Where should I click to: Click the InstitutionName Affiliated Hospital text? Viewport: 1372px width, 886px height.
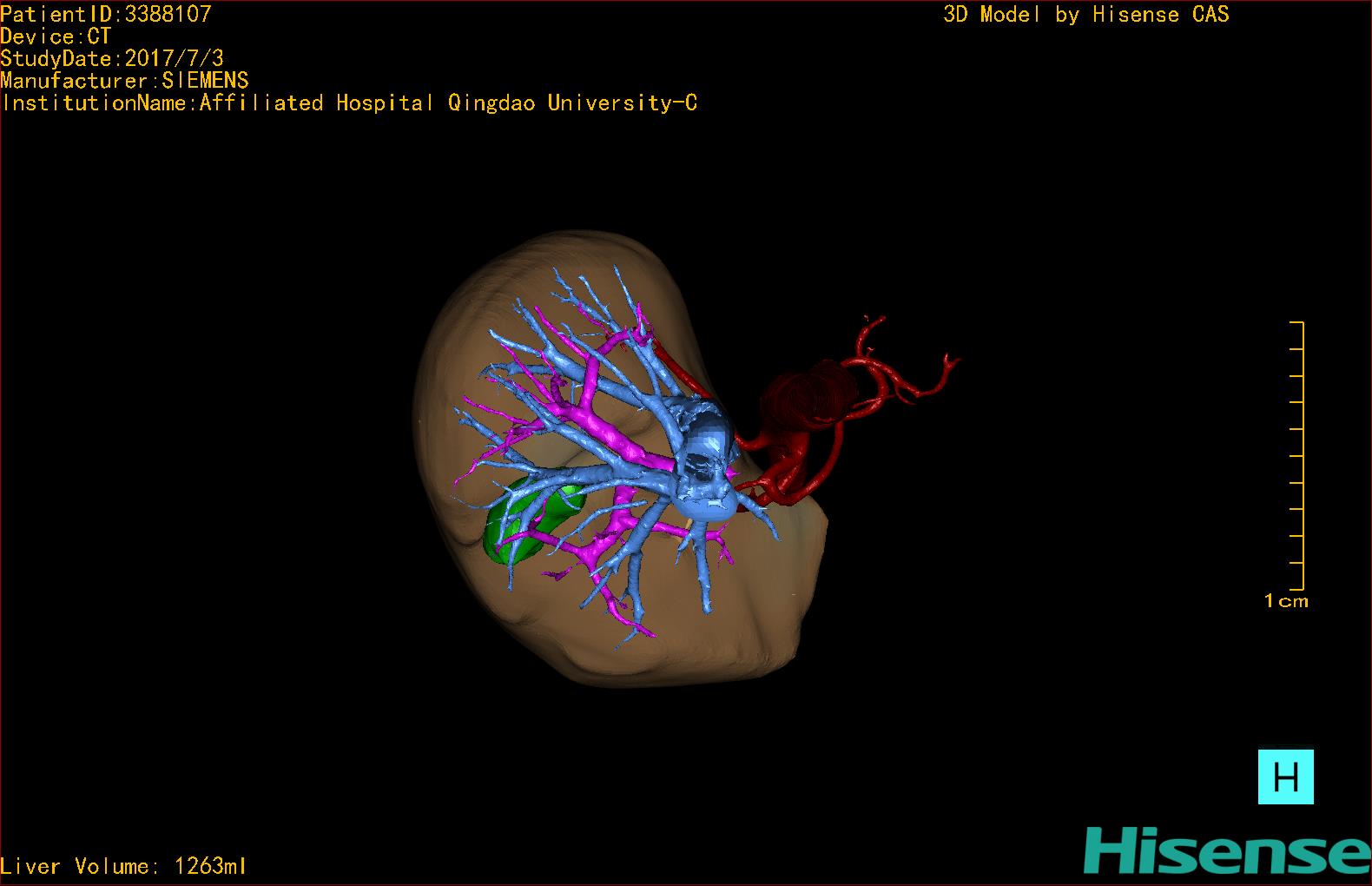pyautogui.click(x=349, y=103)
